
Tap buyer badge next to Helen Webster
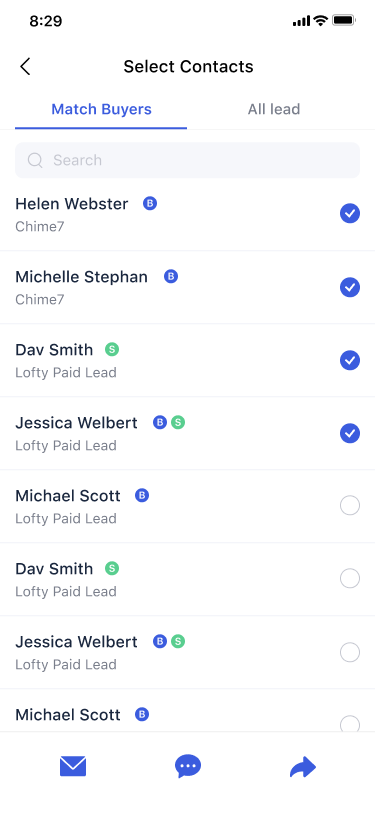pyautogui.click(x=150, y=204)
